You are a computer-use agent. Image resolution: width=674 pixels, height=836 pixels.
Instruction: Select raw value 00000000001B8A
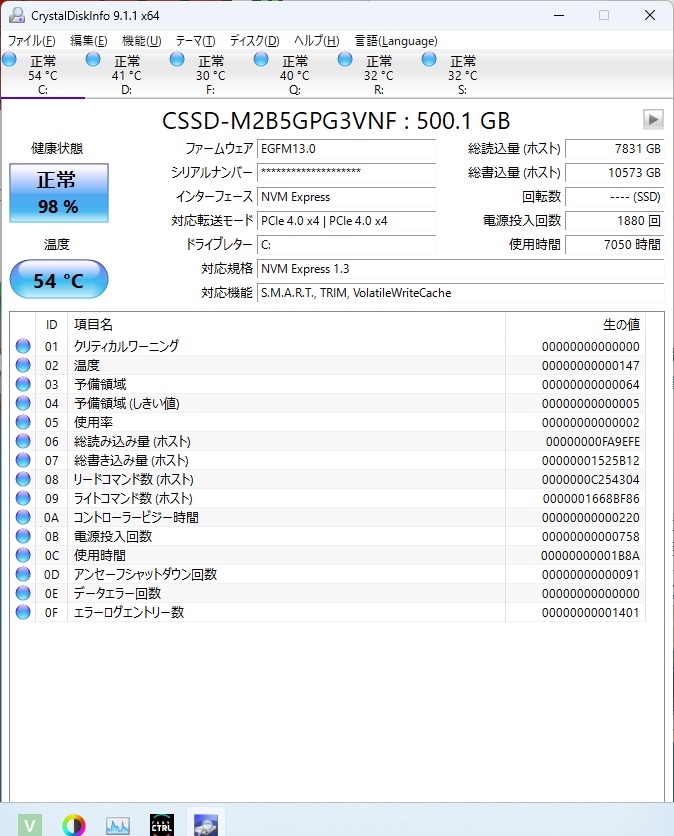(590, 556)
